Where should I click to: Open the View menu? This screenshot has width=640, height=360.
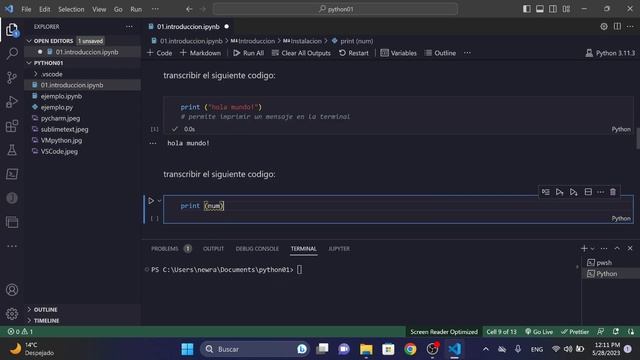pos(99,9)
